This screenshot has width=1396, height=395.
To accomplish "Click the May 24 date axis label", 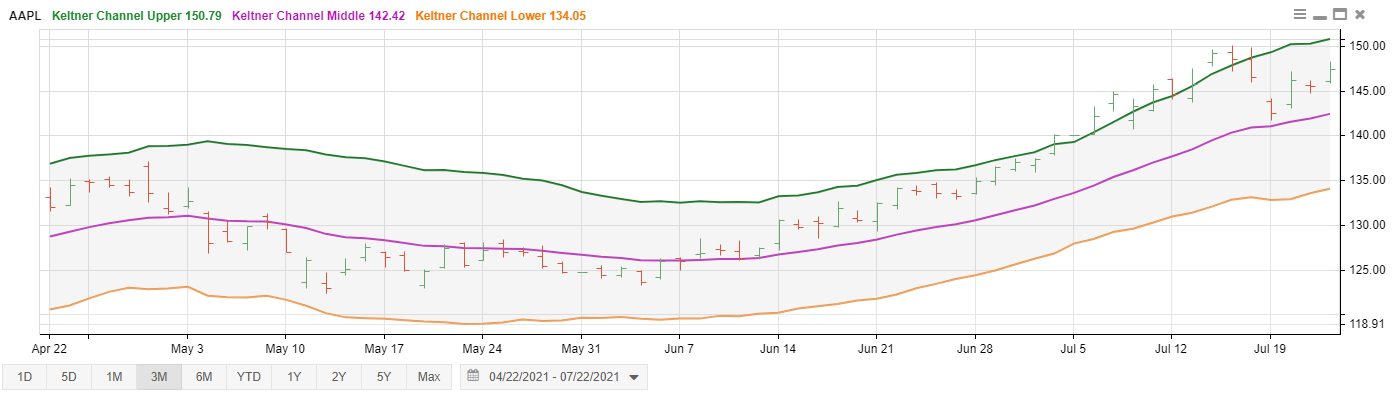I will click(482, 349).
